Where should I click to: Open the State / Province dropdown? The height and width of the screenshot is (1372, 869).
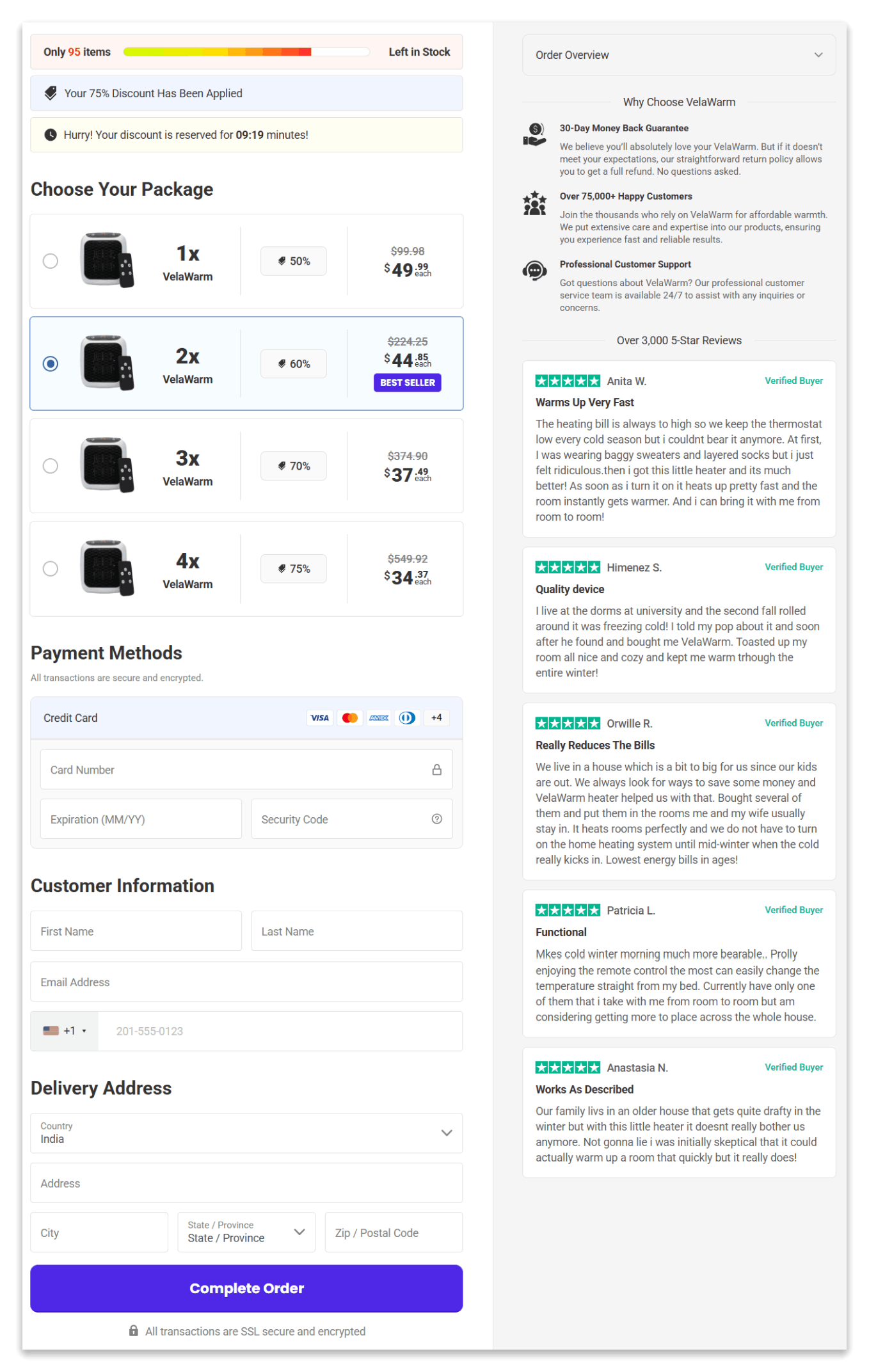click(x=246, y=1232)
